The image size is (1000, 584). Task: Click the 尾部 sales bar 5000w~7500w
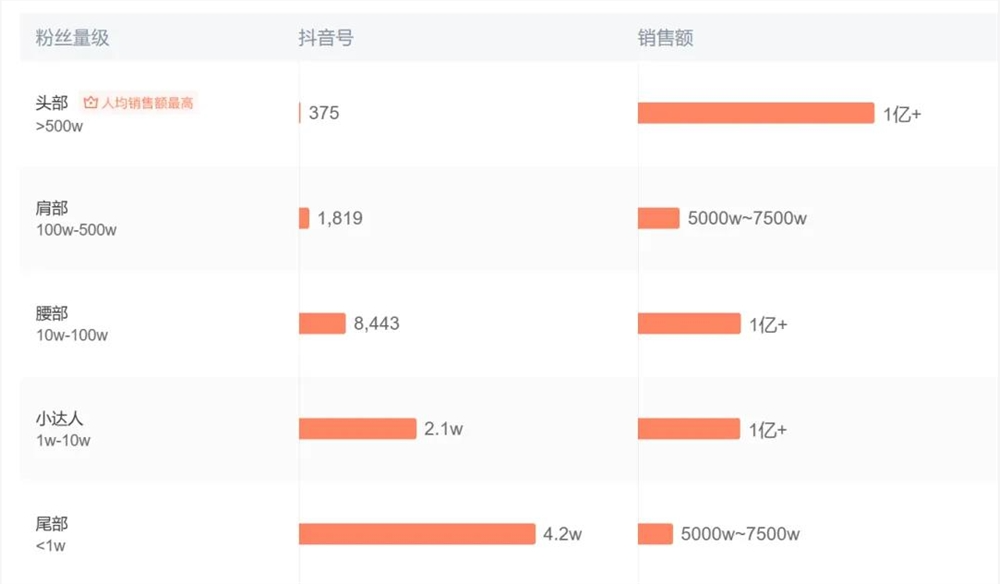(x=656, y=534)
